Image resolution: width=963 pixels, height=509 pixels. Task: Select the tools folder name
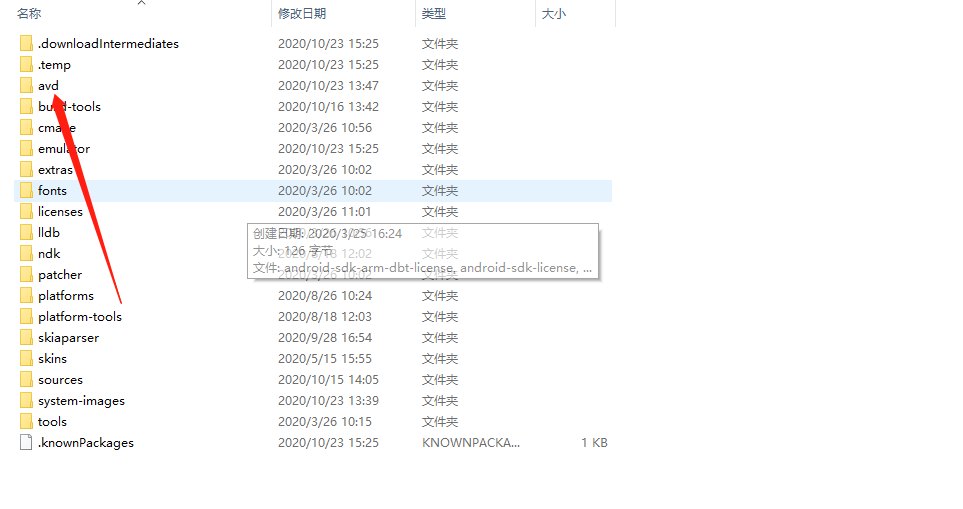52,422
